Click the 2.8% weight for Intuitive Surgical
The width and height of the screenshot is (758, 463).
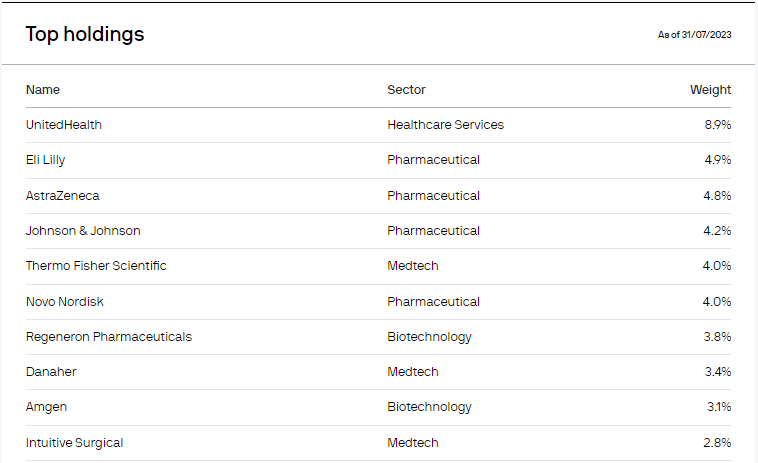point(717,443)
